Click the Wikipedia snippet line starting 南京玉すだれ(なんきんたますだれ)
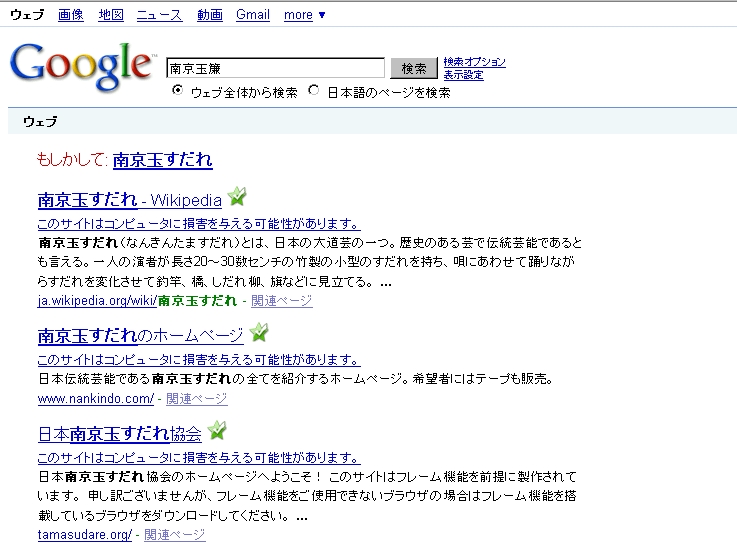This screenshot has width=737, height=551. tap(310, 243)
